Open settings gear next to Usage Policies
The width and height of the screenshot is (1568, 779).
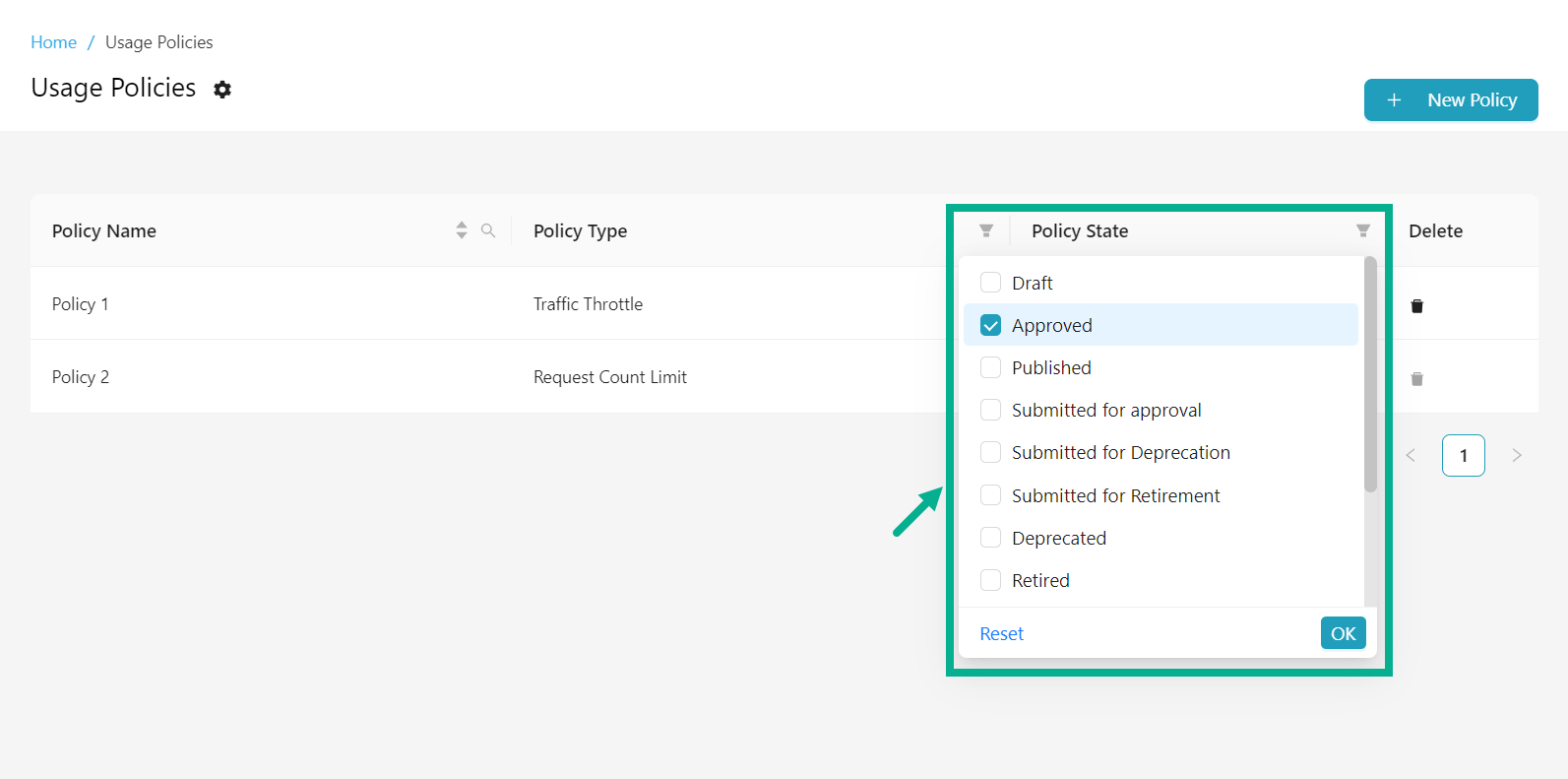coord(222,90)
